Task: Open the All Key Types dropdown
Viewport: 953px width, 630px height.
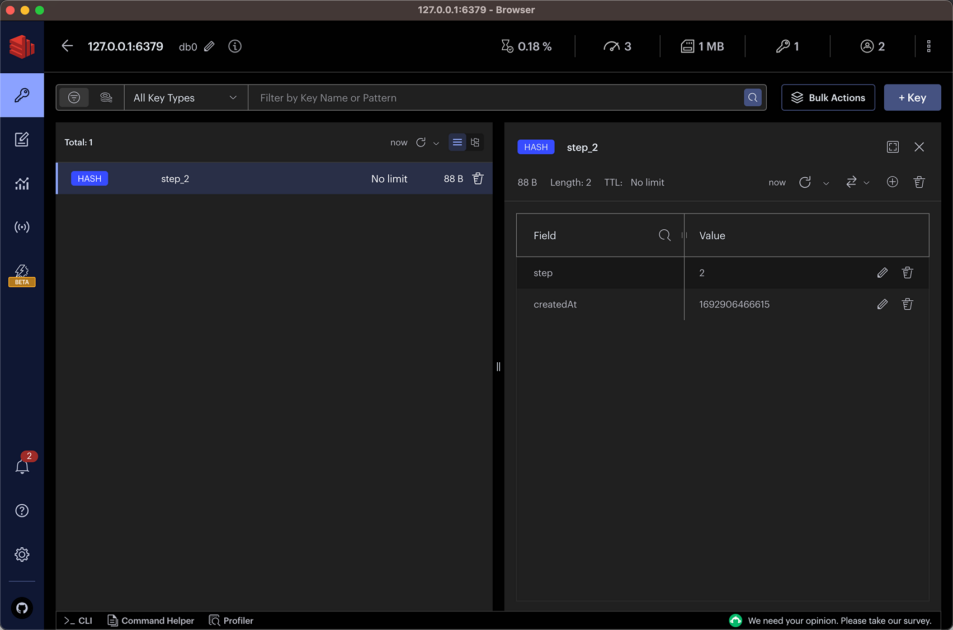Action: click(x=186, y=97)
